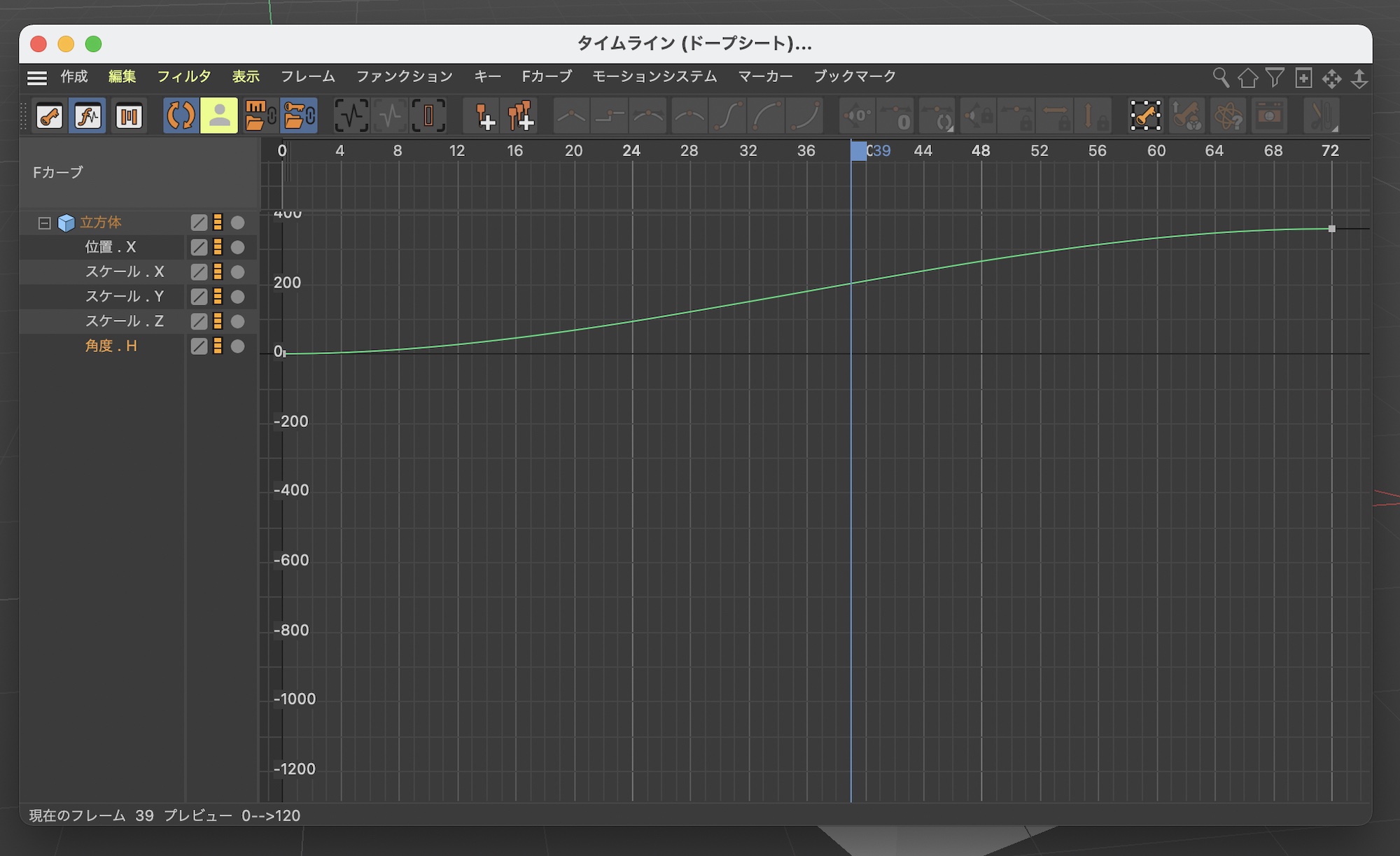Image resolution: width=1400 pixels, height=856 pixels.
Task: Collapse the 立方体 object tree
Action: point(44,223)
